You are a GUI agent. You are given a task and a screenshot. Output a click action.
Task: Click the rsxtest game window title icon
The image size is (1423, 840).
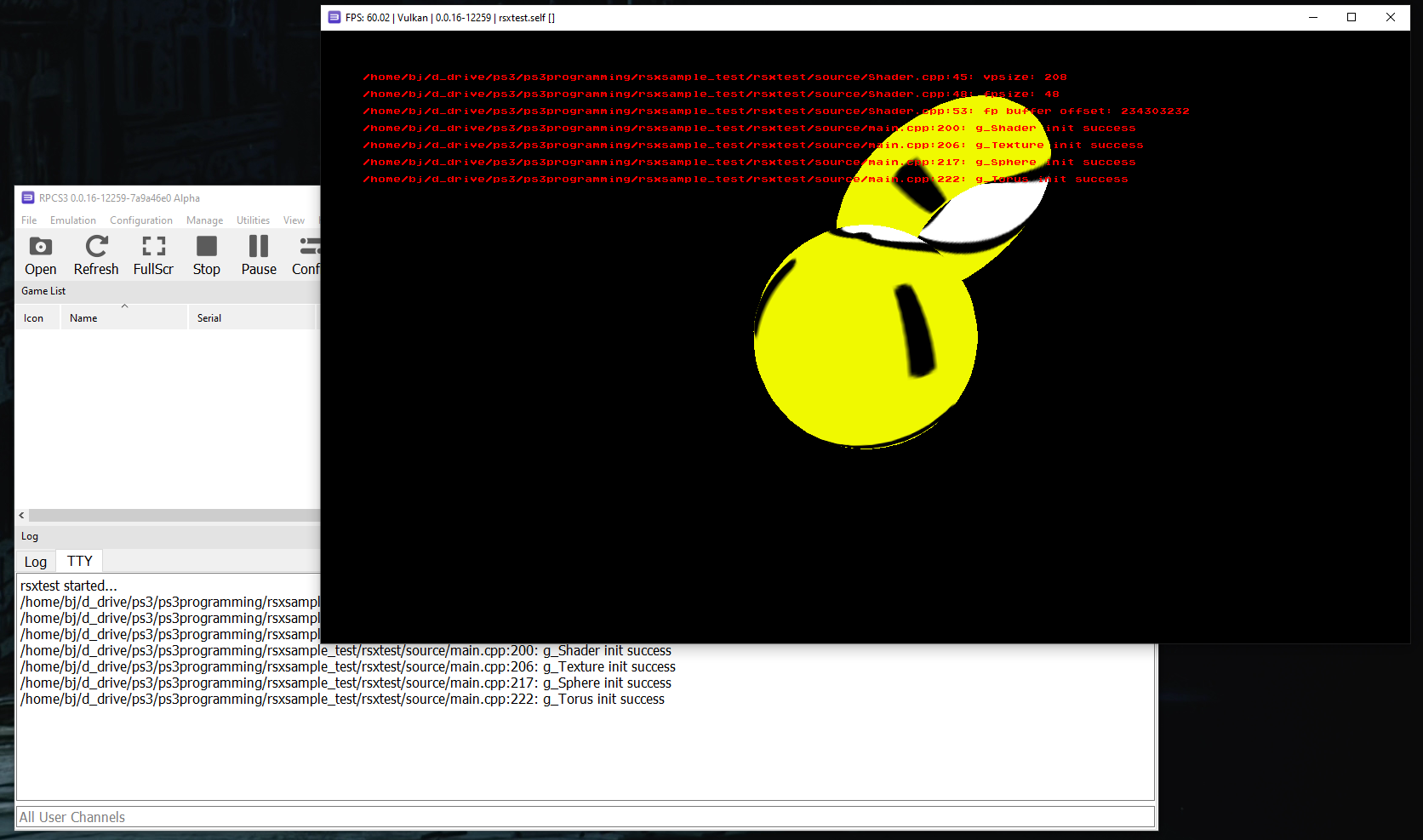coord(334,17)
